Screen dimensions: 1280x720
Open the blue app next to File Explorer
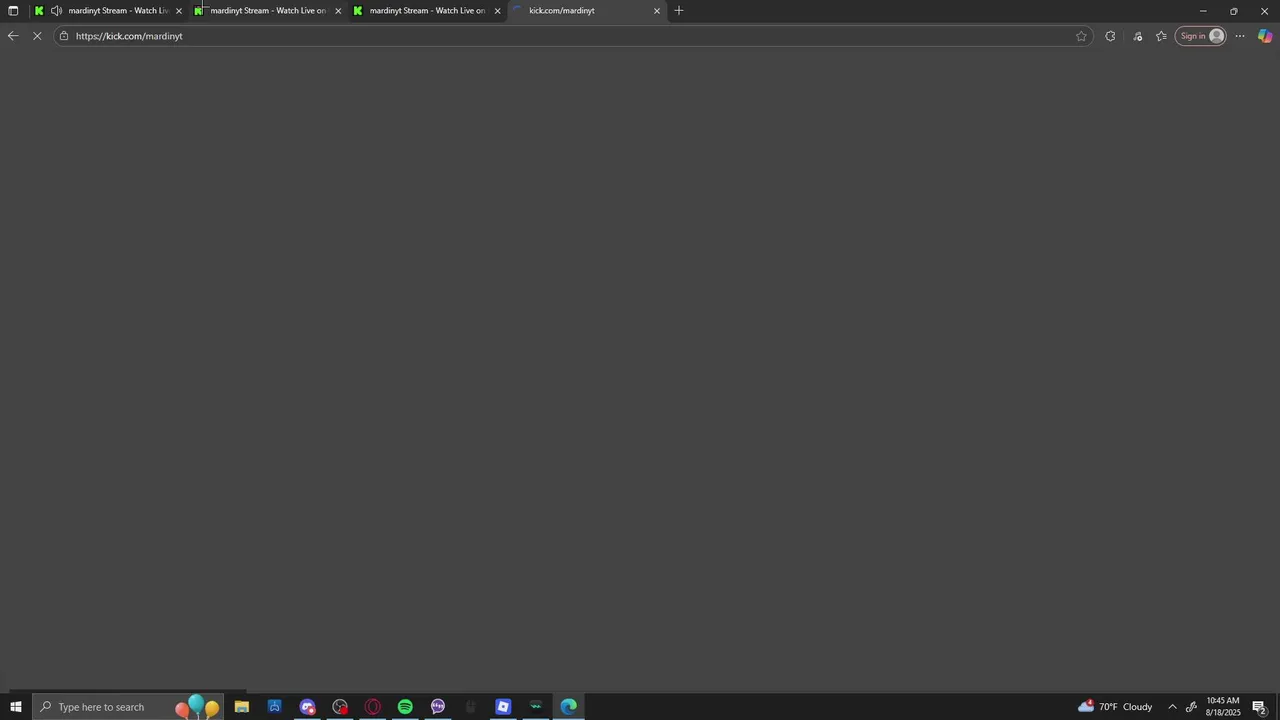(x=274, y=707)
